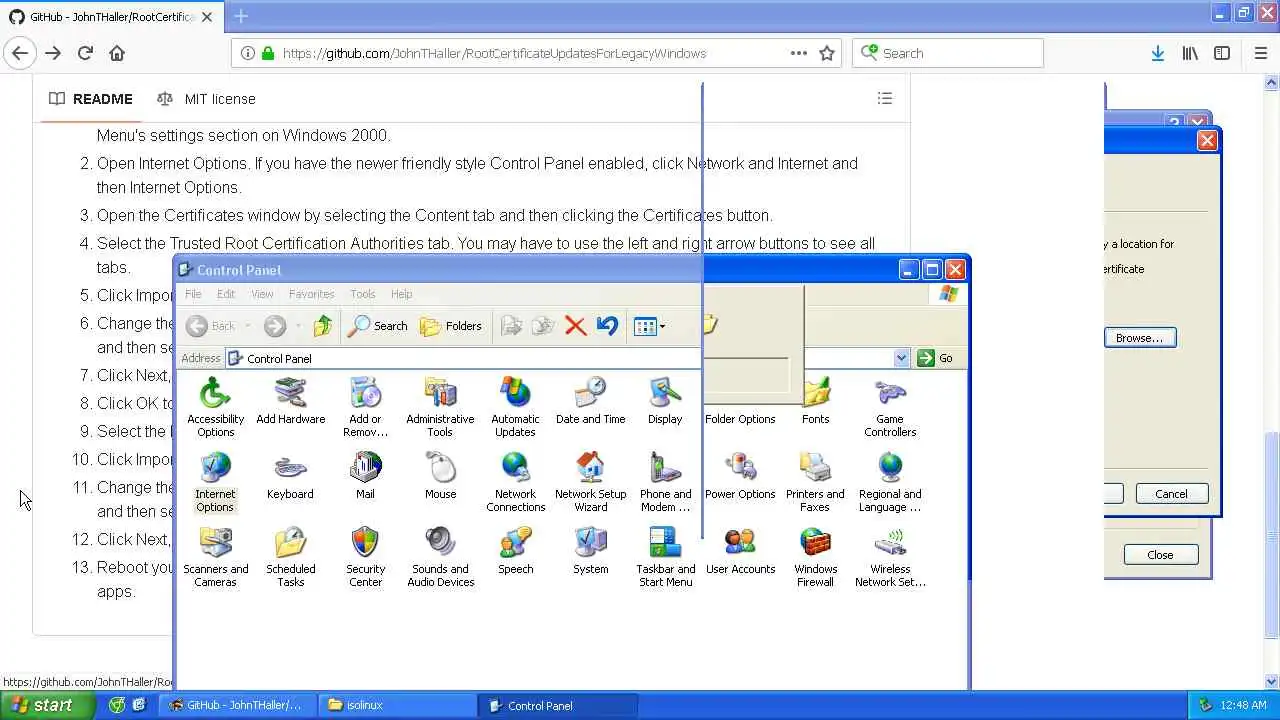Open the Views dropdown in toolbar
Screen dimensions: 1280x720
click(649, 326)
